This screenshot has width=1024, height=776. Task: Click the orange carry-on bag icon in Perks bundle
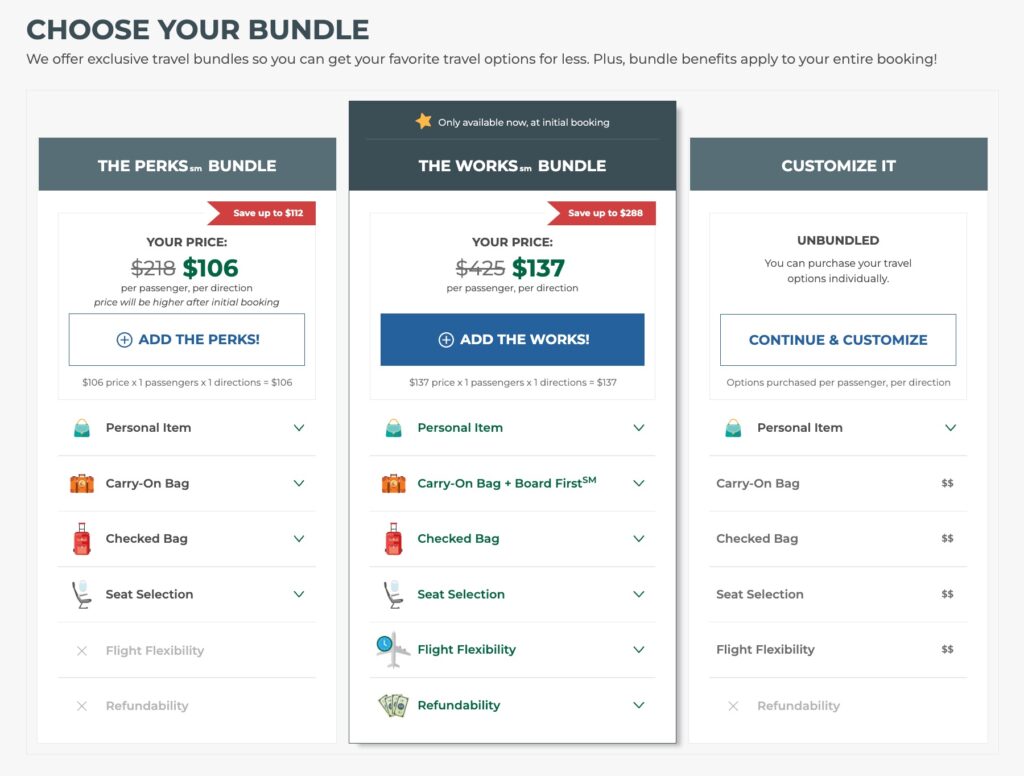coord(82,484)
